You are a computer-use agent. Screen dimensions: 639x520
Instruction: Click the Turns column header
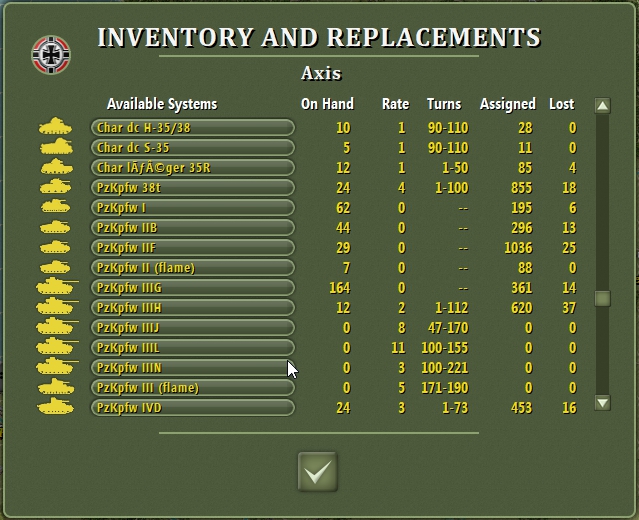[x=444, y=104]
